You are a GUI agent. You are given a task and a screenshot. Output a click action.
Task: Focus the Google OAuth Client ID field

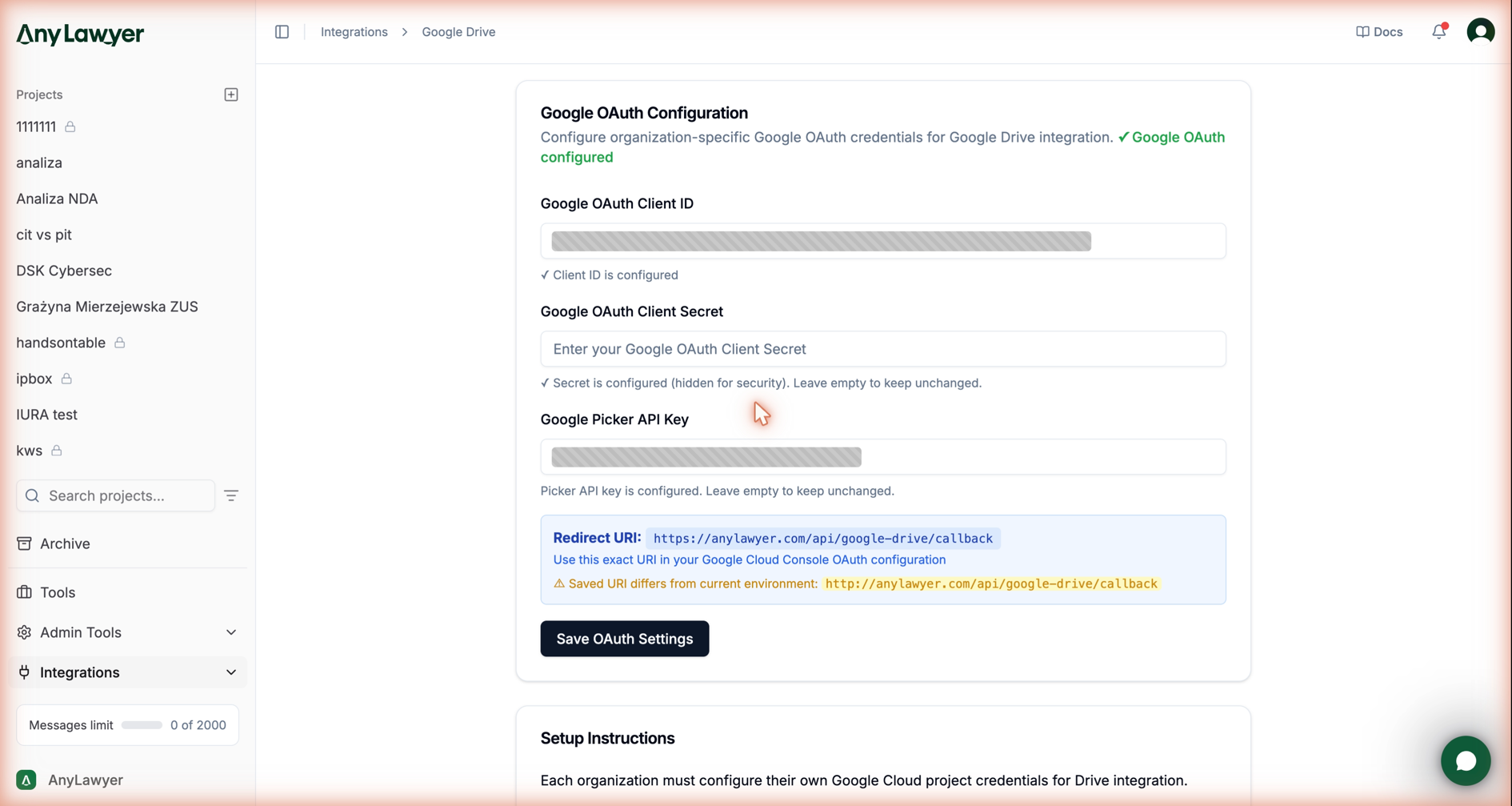coord(882,241)
